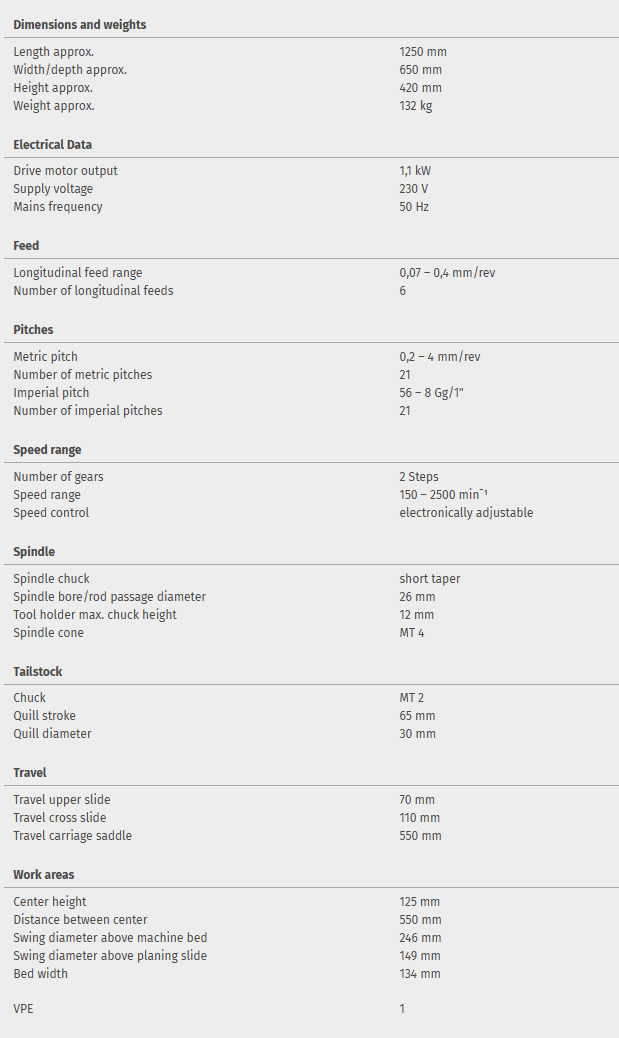Image resolution: width=619 pixels, height=1038 pixels.
Task: Click the Feed section heading
Action: [26, 246]
